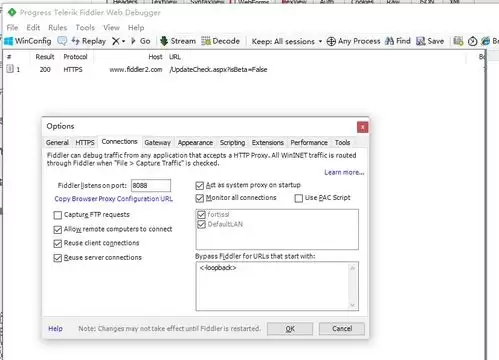Toggle the DefaultLAN connection checkbox
This screenshot has width=499, height=360.
coord(201,224)
